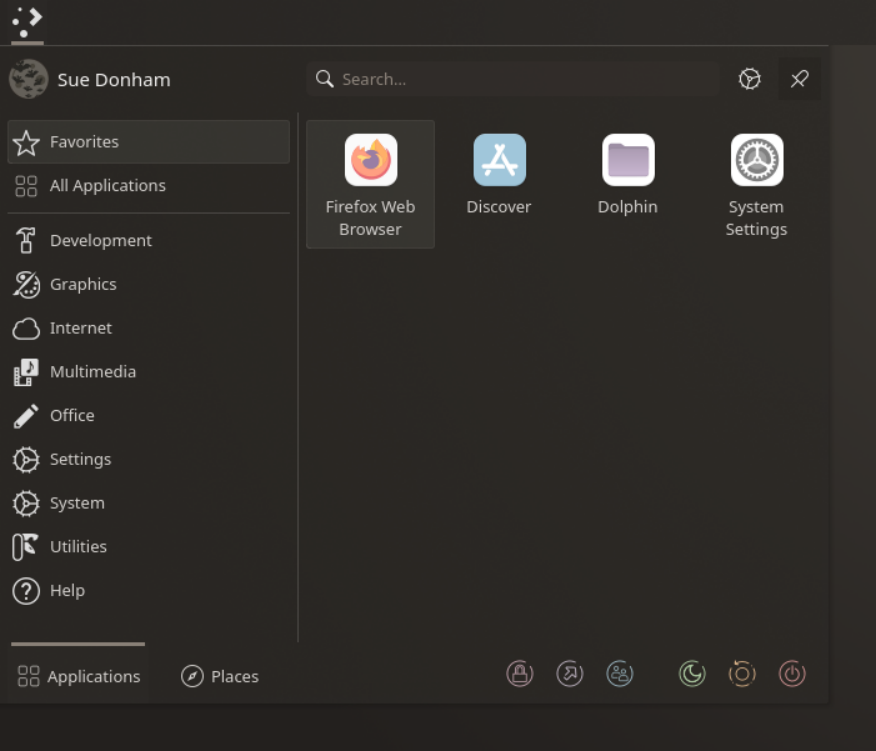876x751 pixels.
Task: Focus the Search field
Action: coord(513,79)
